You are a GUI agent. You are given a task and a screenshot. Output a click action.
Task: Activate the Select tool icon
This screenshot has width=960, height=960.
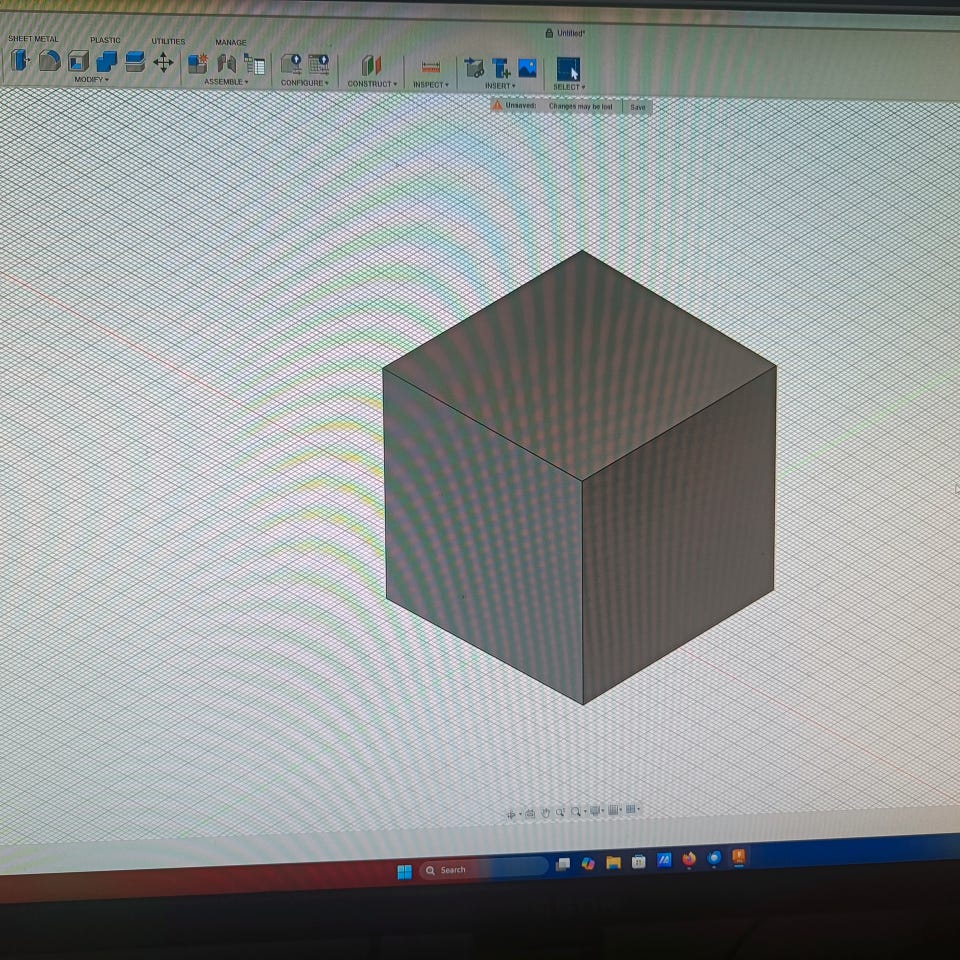pyautogui.click(x=568, y=69)
